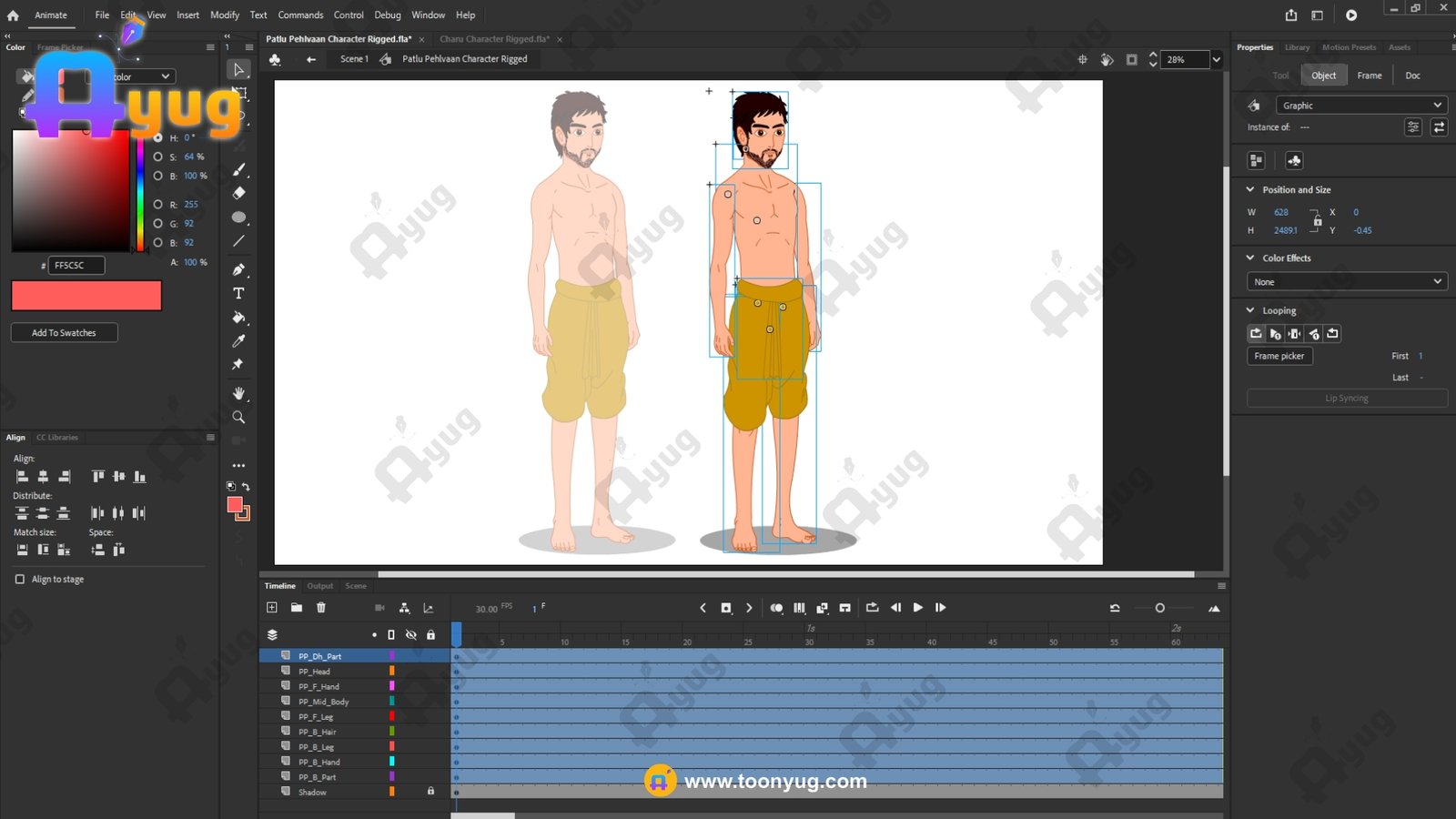Play the timeline animation
The image size is (1456, 819).
click(x=917, y=608)
